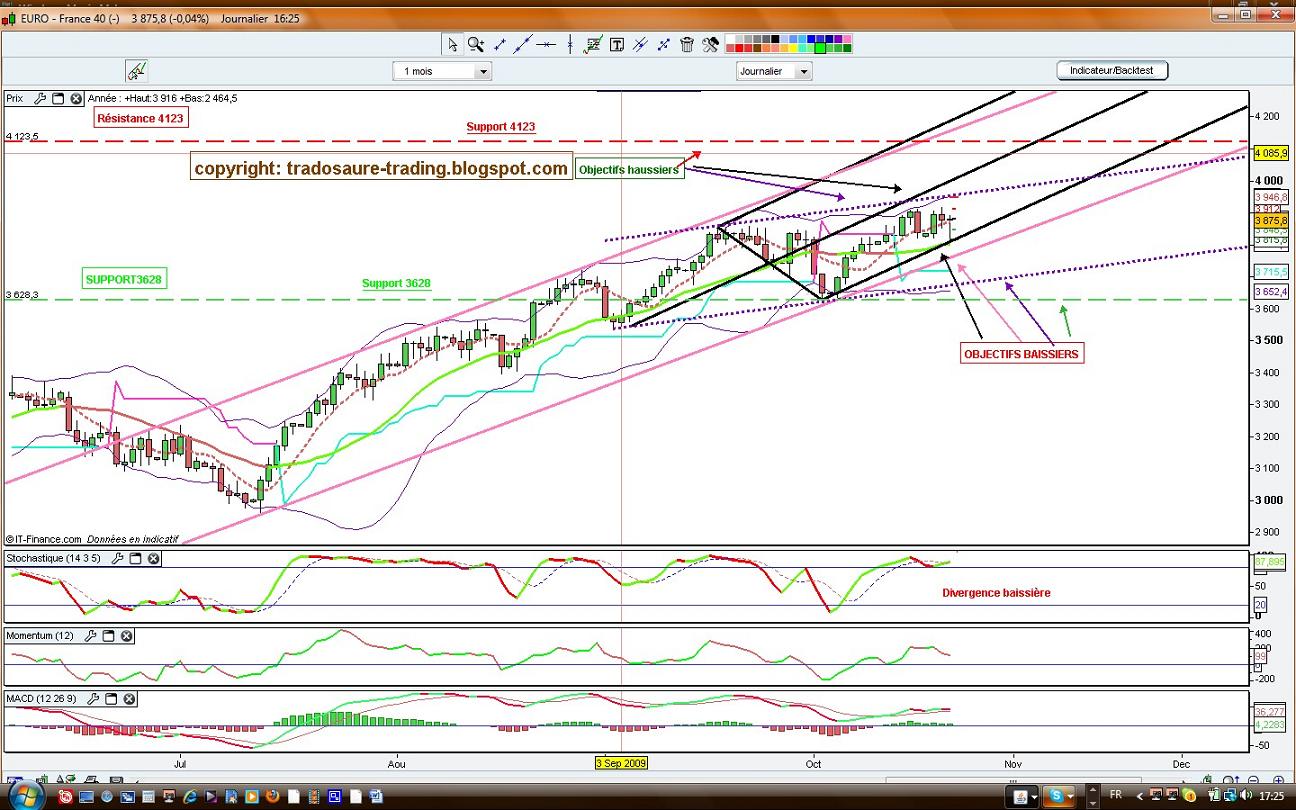Open the Prix panel wrench settings
The height and width of the screenshot is (810, 1296).
pyautogui.click(x=40, y=99)
